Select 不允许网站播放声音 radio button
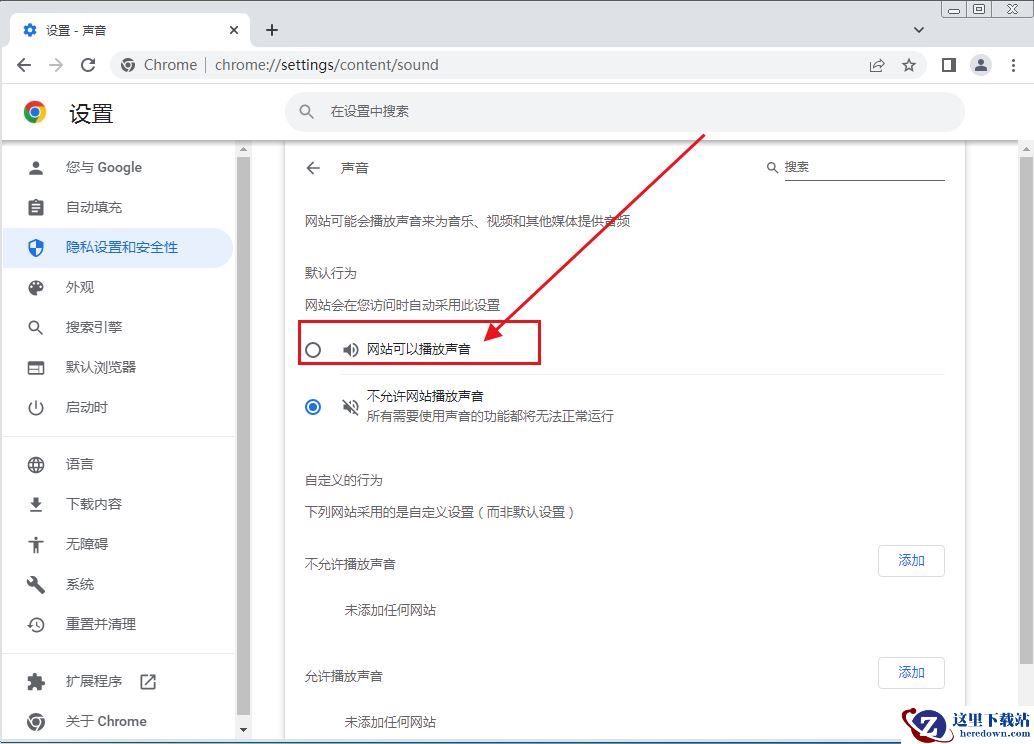Image resolution: width=1034 pixels, height=744 pixels. (314, 407)
